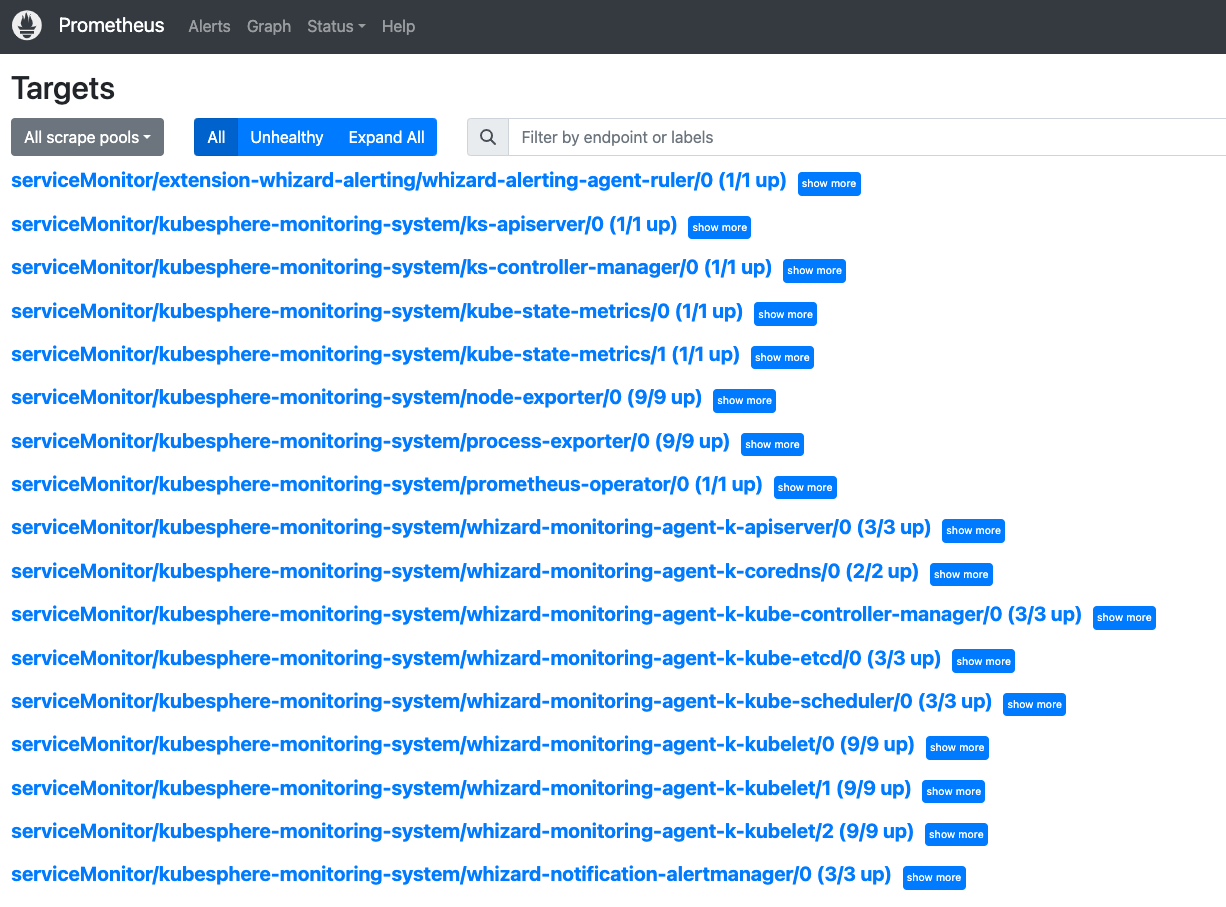Show more for agent-k-kube-controller-manager/0

pyautogui.click(x=1124, y=618)
